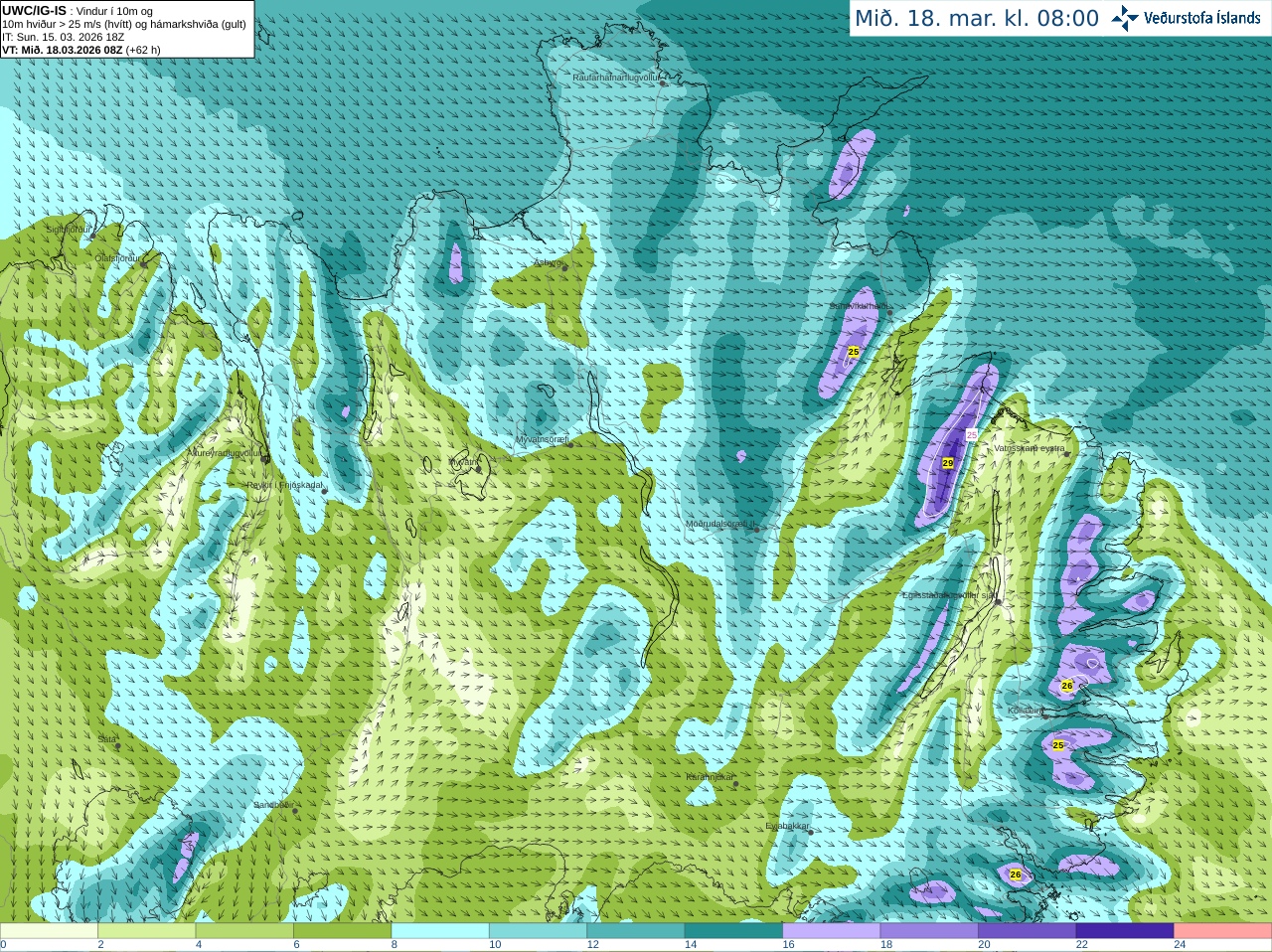Click the 4–6 m/s green legend swatch
Viewport: 1272px width, 952px height.
coord(244,931)
